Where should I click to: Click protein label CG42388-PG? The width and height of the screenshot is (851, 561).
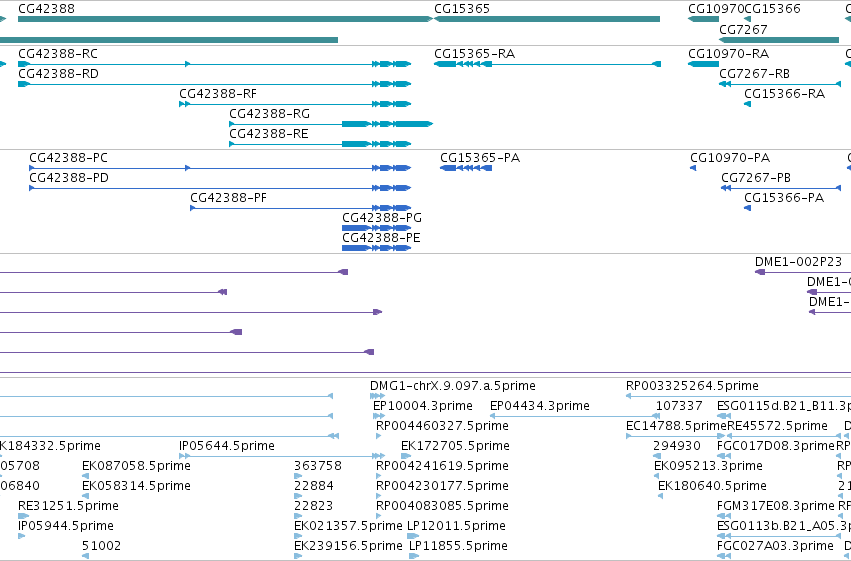(382, 218)
